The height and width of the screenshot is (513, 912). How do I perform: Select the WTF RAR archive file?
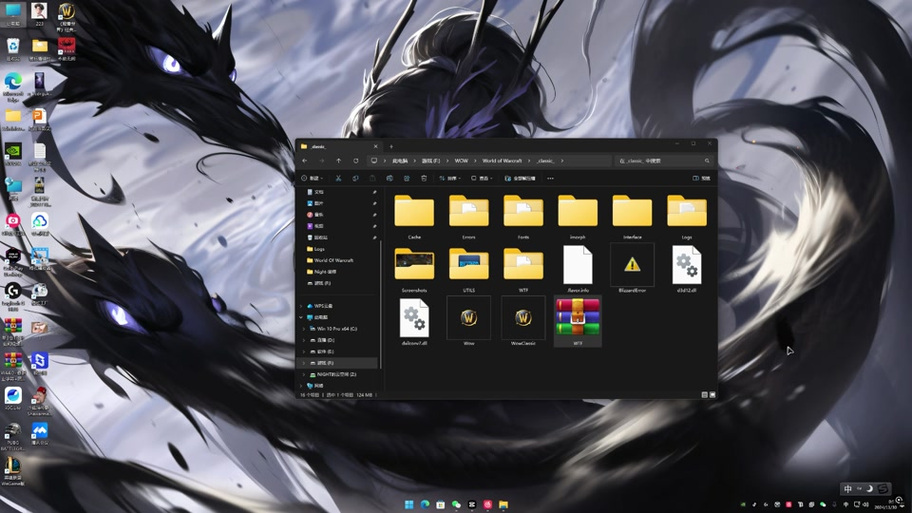click(x=578, y=321)
